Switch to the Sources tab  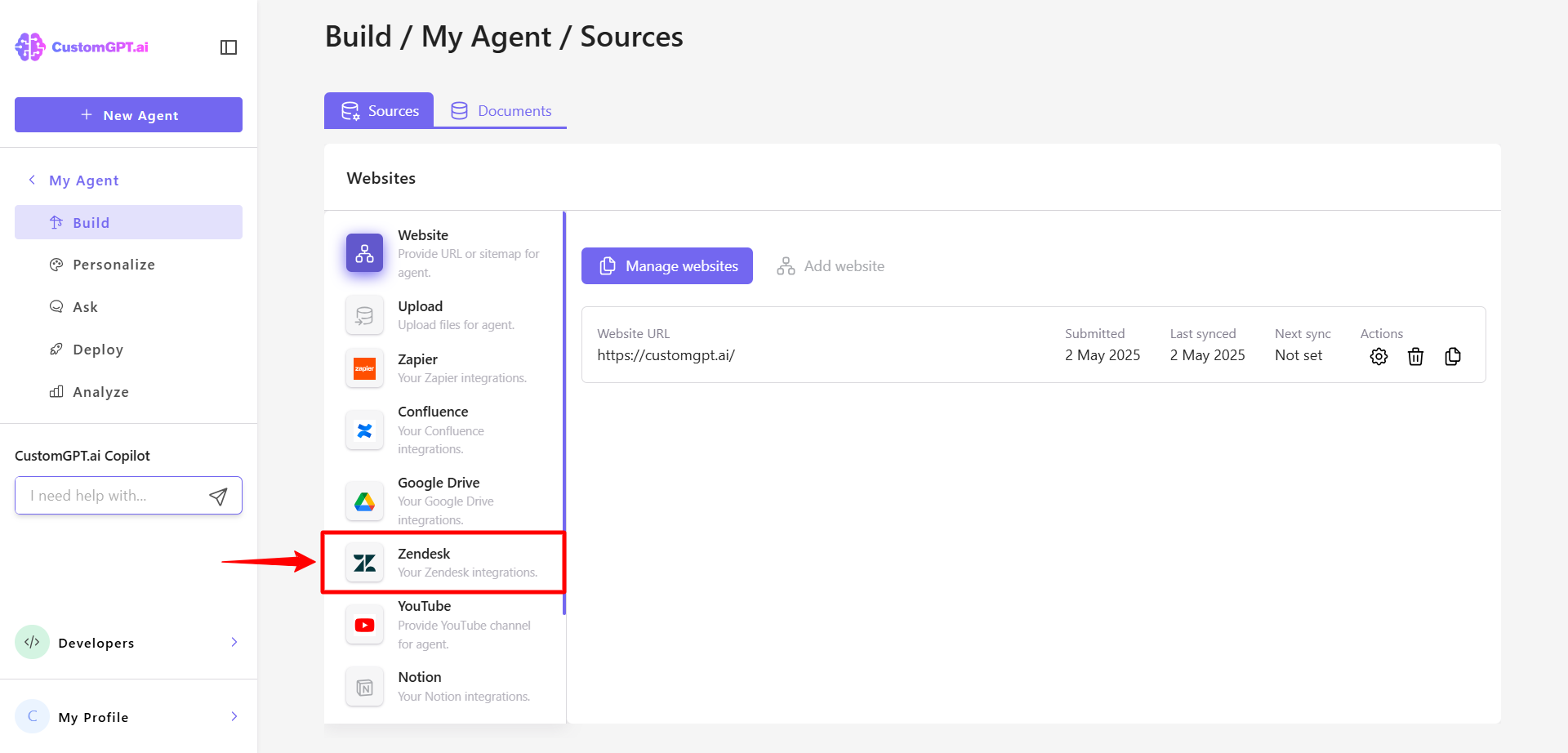coord(379,110)
